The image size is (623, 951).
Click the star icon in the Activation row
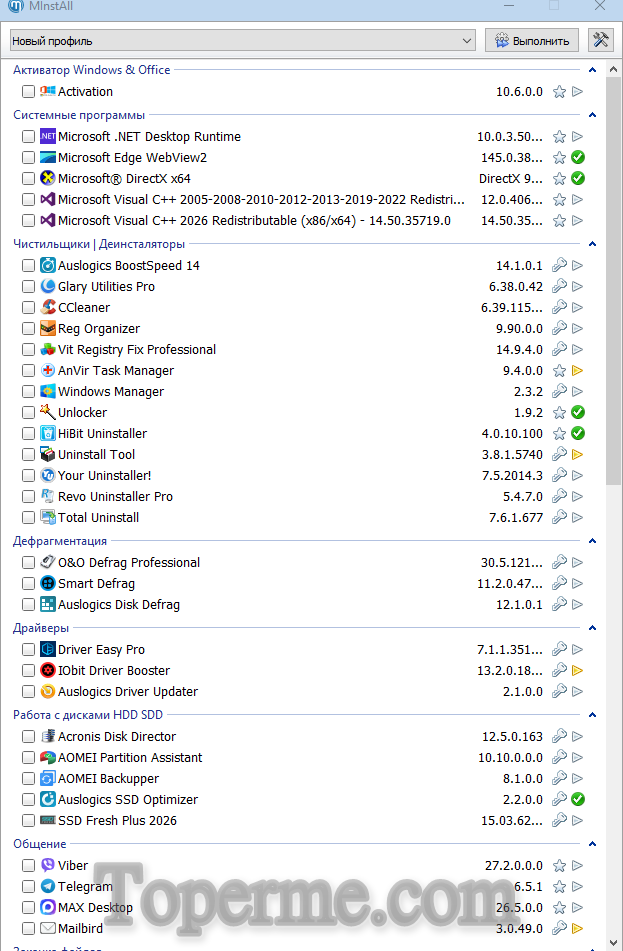pyautogui.click(x=560, y=92)
